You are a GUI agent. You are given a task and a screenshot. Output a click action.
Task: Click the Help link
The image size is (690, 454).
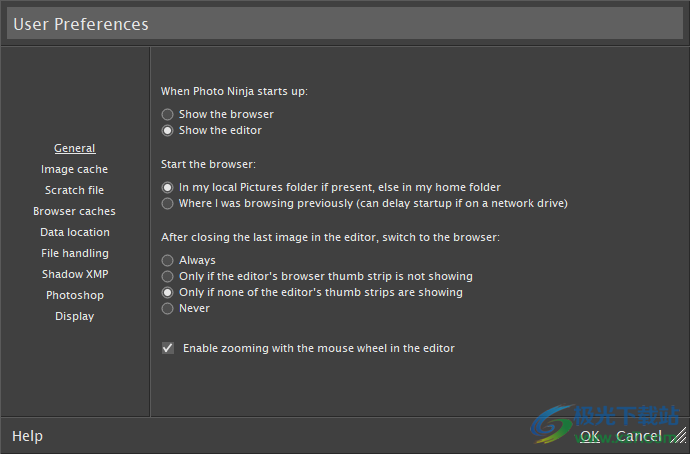pyautogui.click(x=27, y=436)
